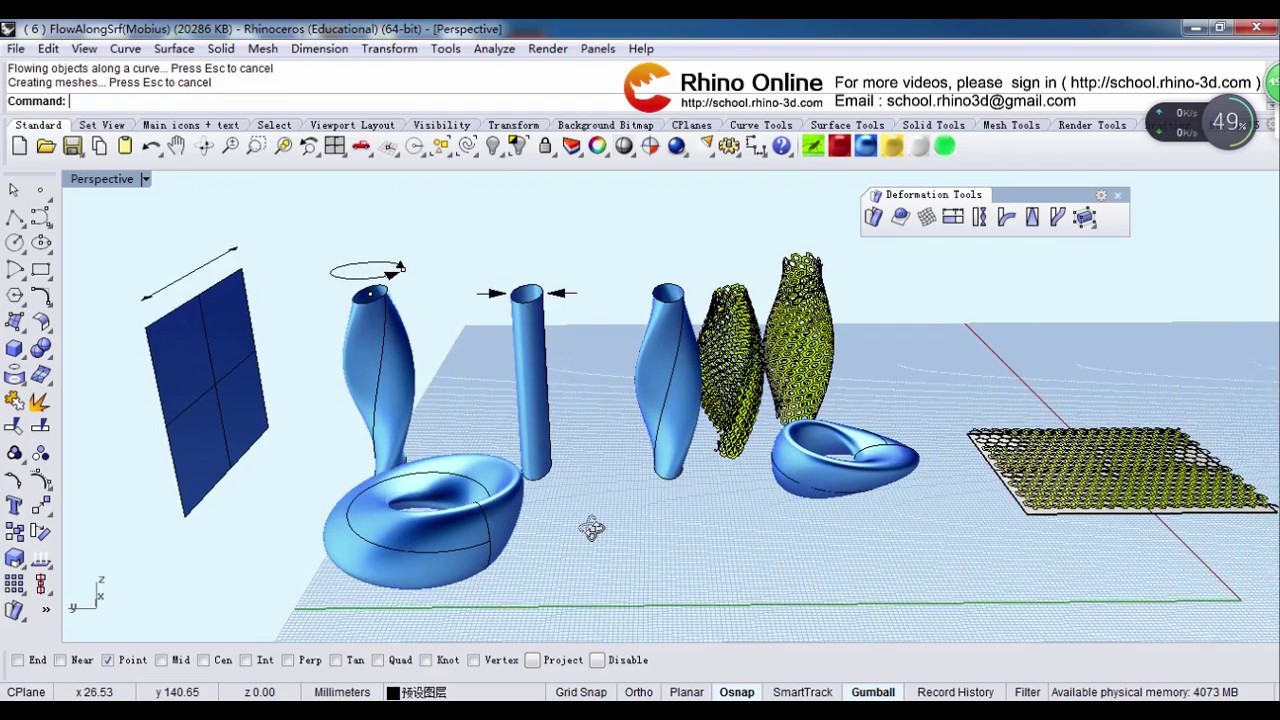This screenshot has width=1280, height=720.
Task: Click the Taper icon in Deformation Tools
Action: click(x=1032, y=217)
